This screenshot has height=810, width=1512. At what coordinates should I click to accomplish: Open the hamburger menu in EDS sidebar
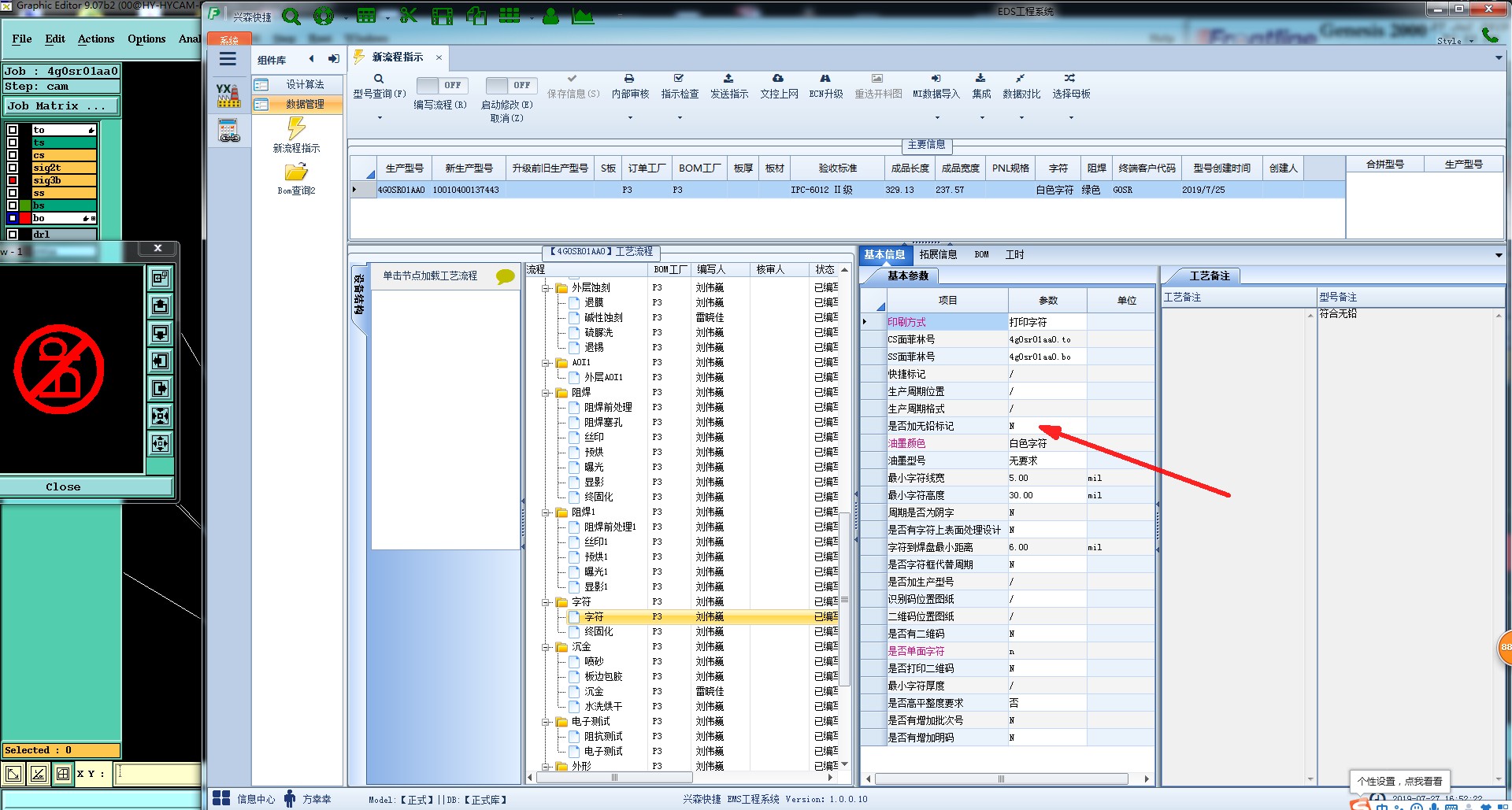pyautogui.click(x=228, y=59)
